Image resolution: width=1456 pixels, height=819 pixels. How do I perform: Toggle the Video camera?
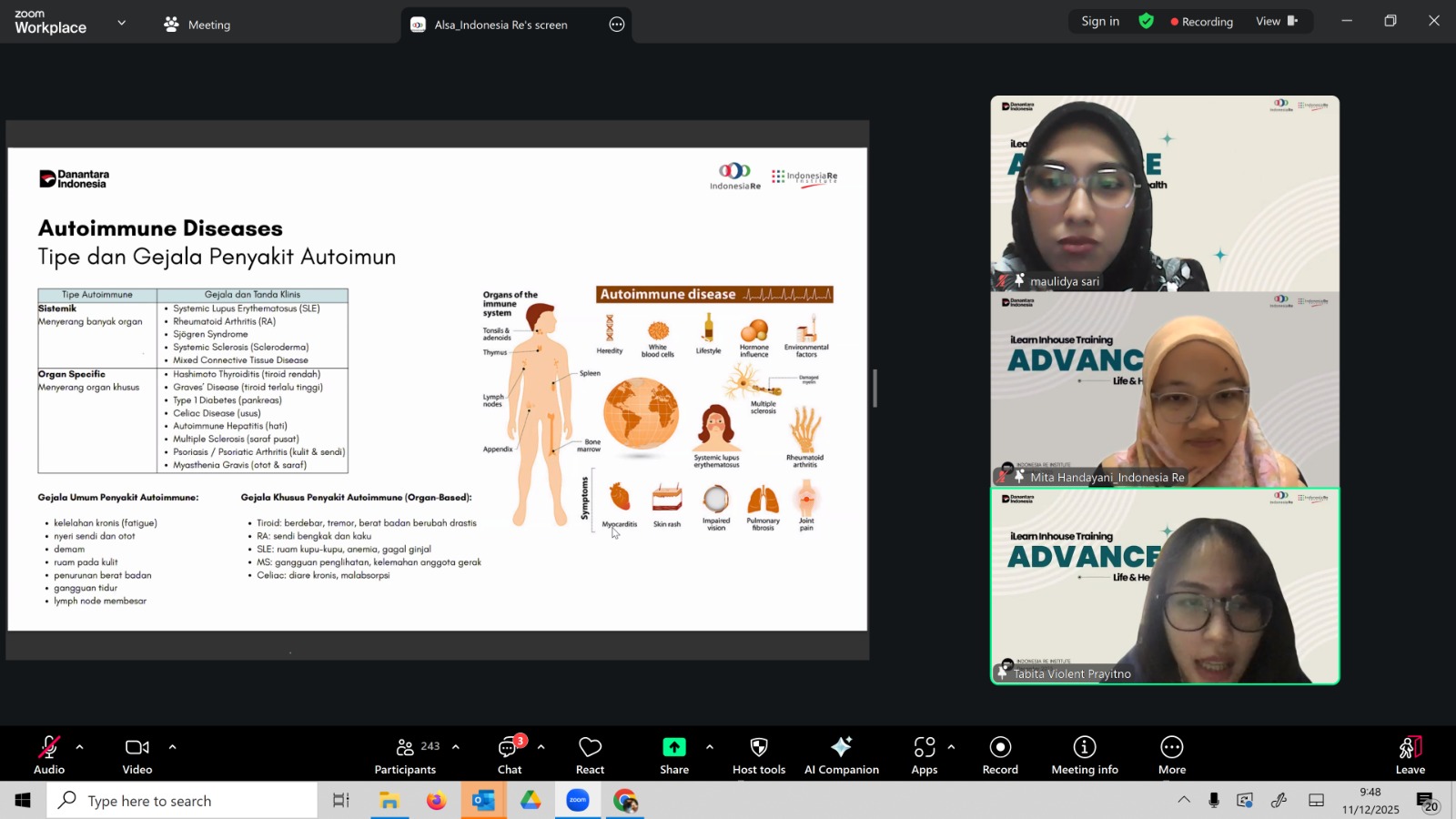(x=137, y=755)
